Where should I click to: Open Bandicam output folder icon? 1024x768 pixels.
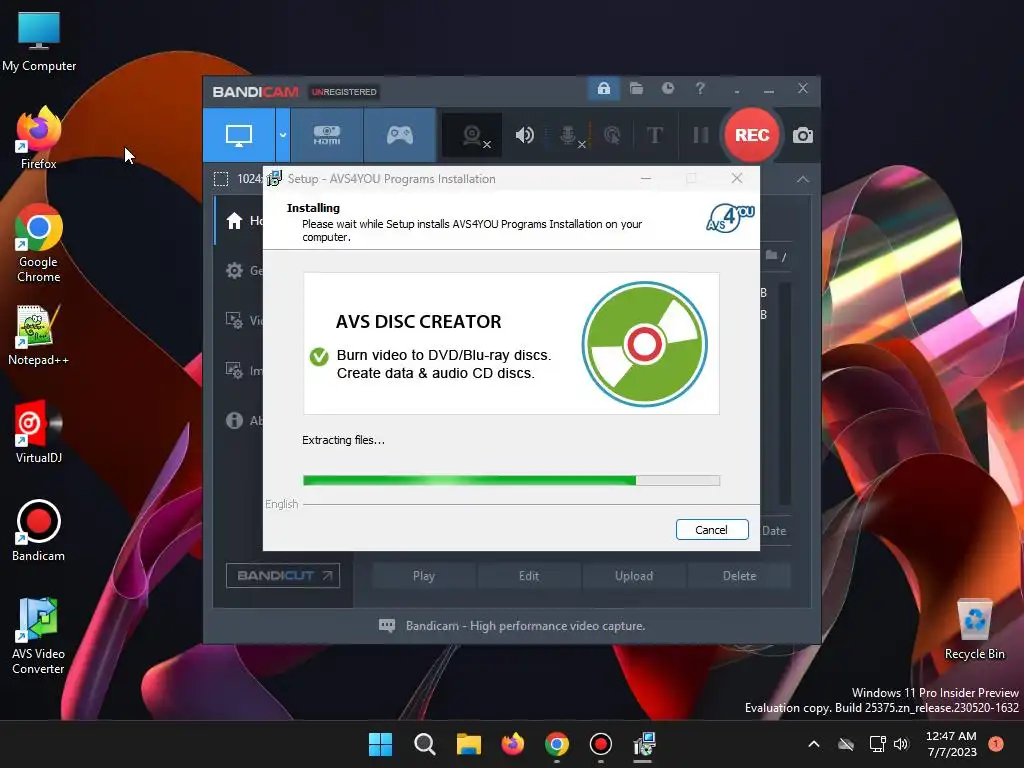click(636, 88)
